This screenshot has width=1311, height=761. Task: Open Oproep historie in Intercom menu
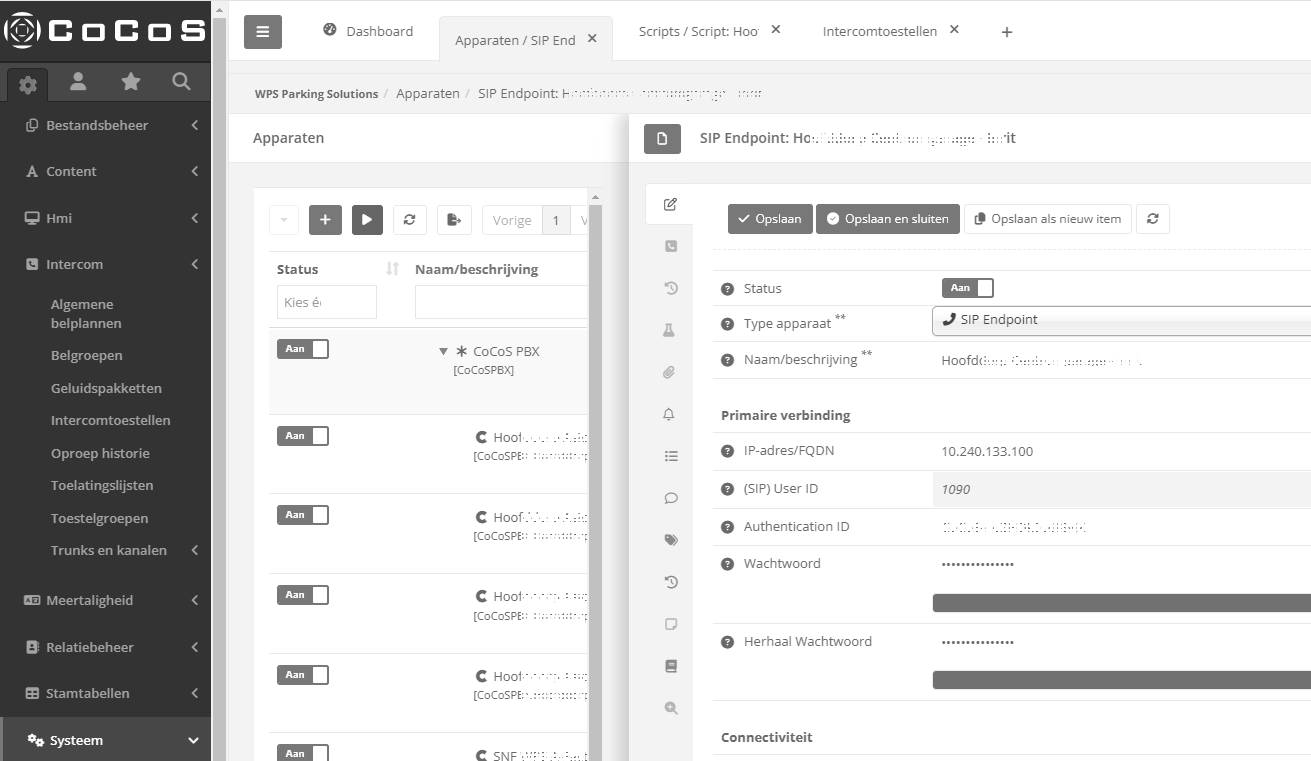[100, 453]
